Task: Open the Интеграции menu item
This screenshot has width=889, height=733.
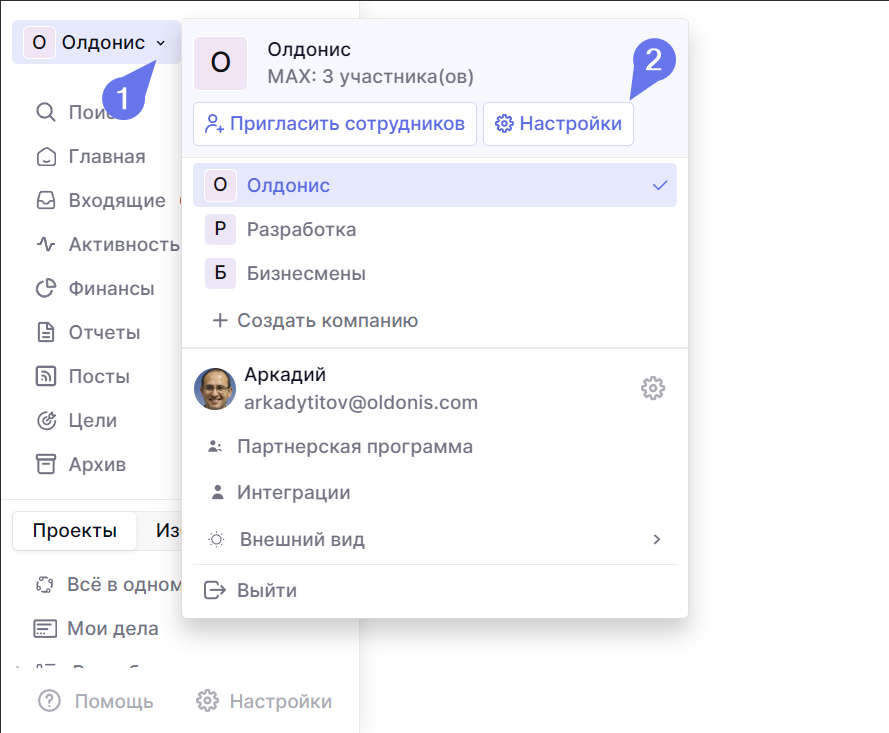Action: coord(293,493)
